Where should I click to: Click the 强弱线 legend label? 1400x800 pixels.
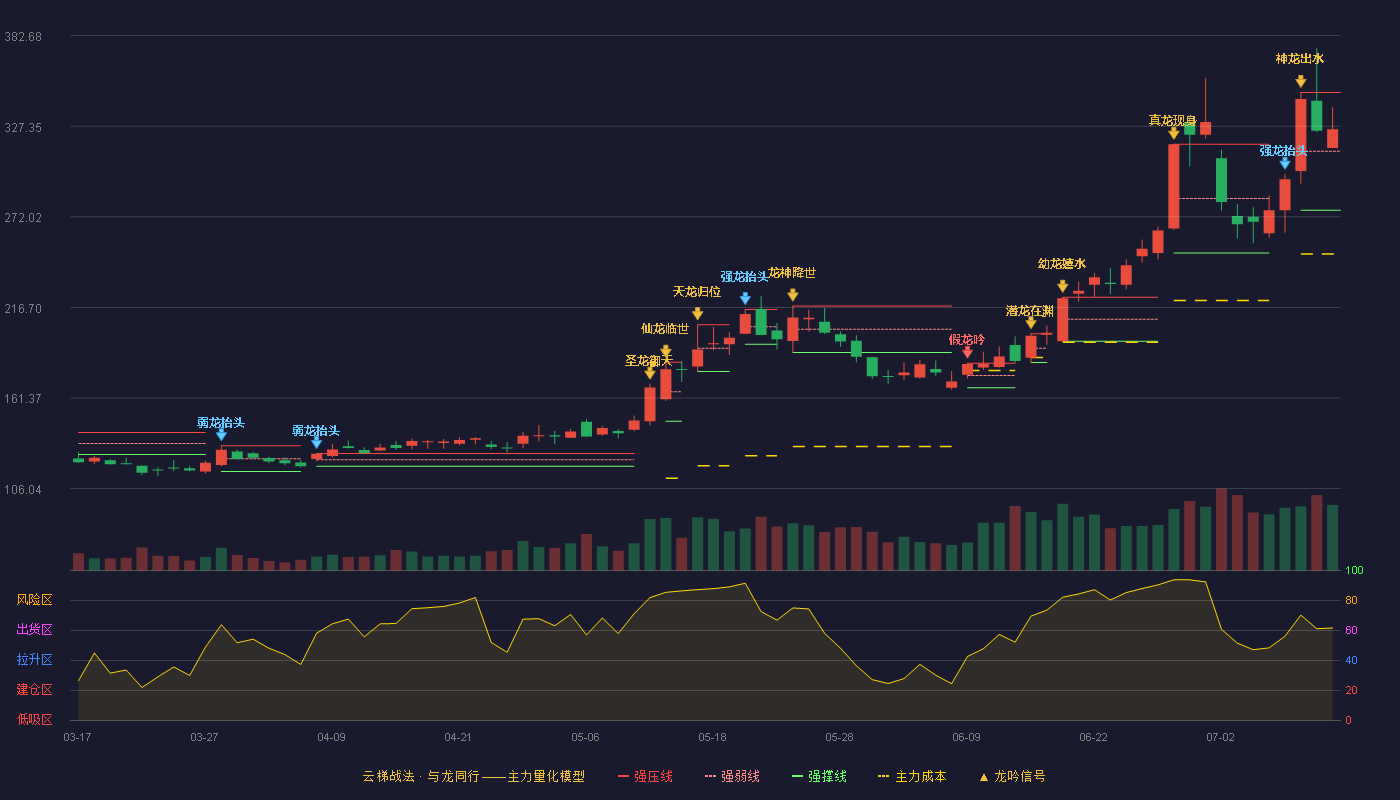click(x=740, y=776)
